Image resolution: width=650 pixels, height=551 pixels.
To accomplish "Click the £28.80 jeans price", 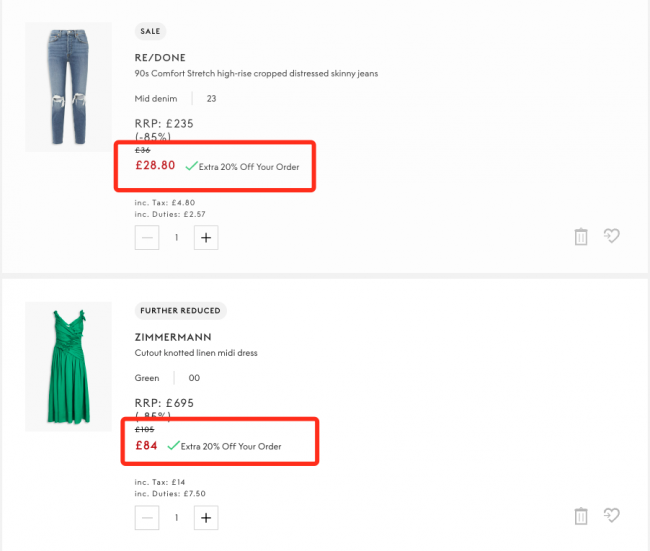I will pos(155,165).
